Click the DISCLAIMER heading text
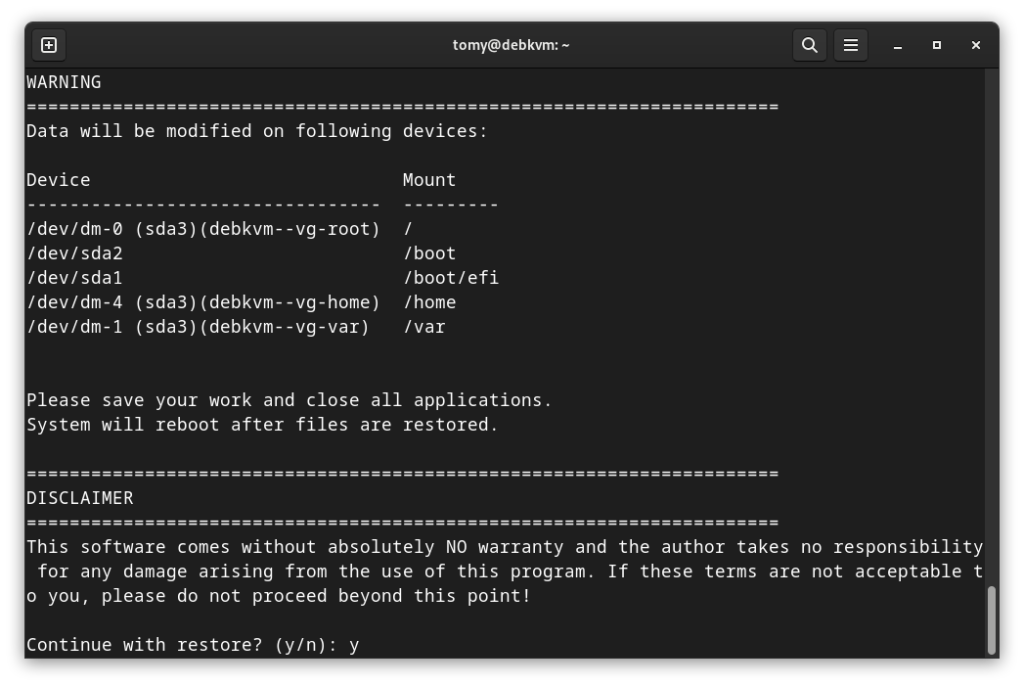1024x686 pixels. coord(80,498)
